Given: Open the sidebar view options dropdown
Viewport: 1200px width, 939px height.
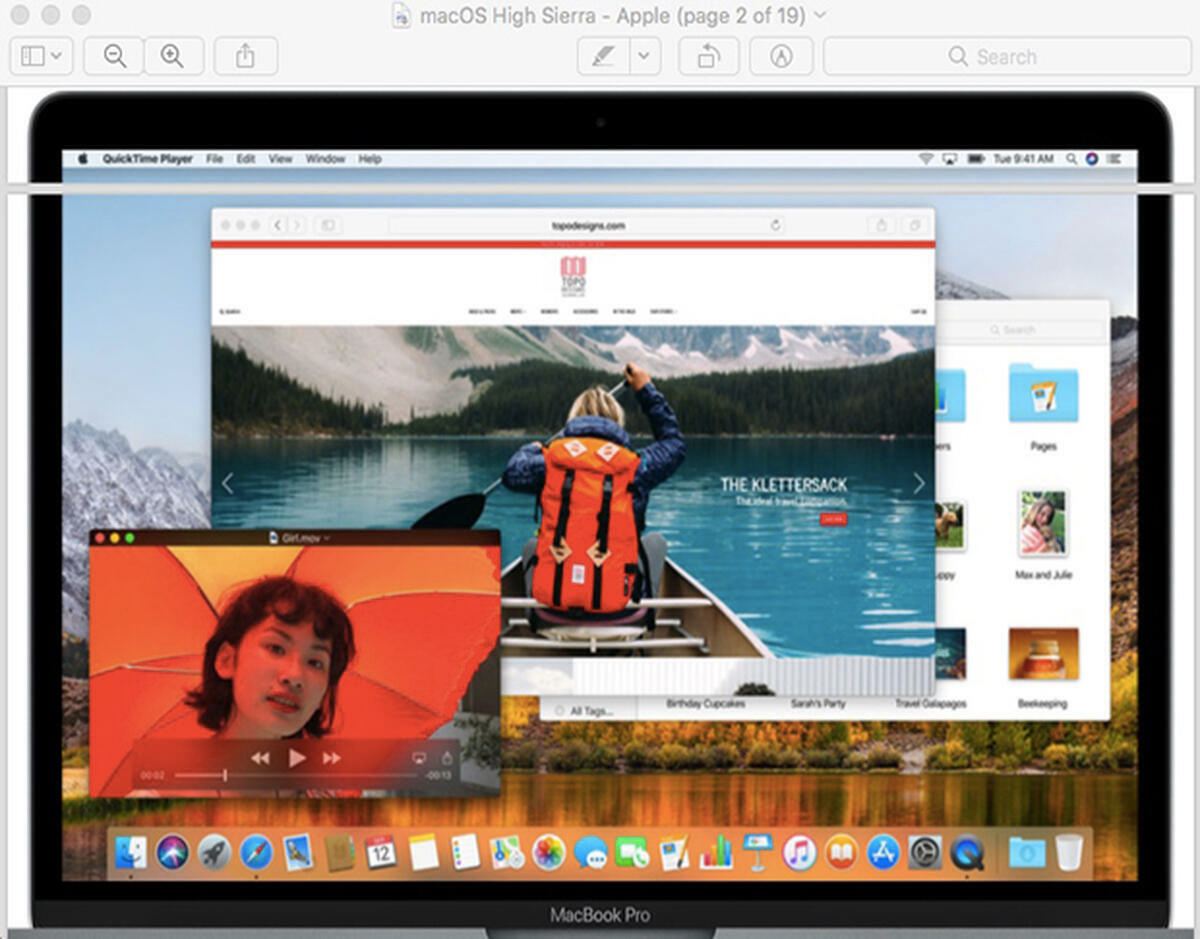Looking at the screenshot, I should coord(41,56).
